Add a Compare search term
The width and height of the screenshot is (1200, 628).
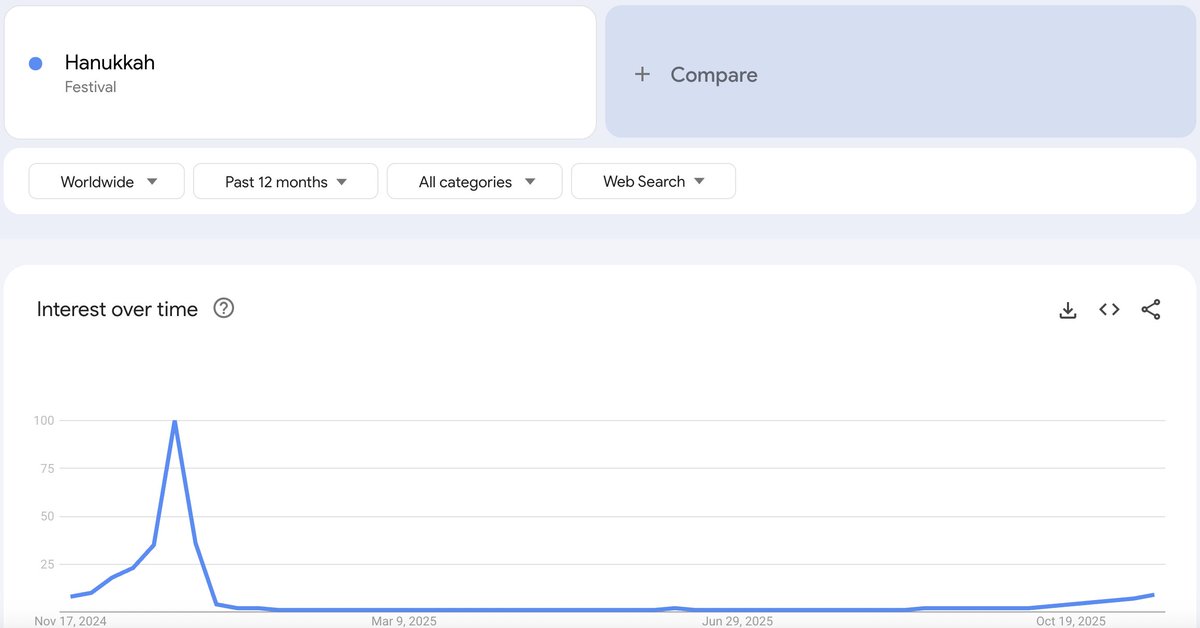[900, 72]
